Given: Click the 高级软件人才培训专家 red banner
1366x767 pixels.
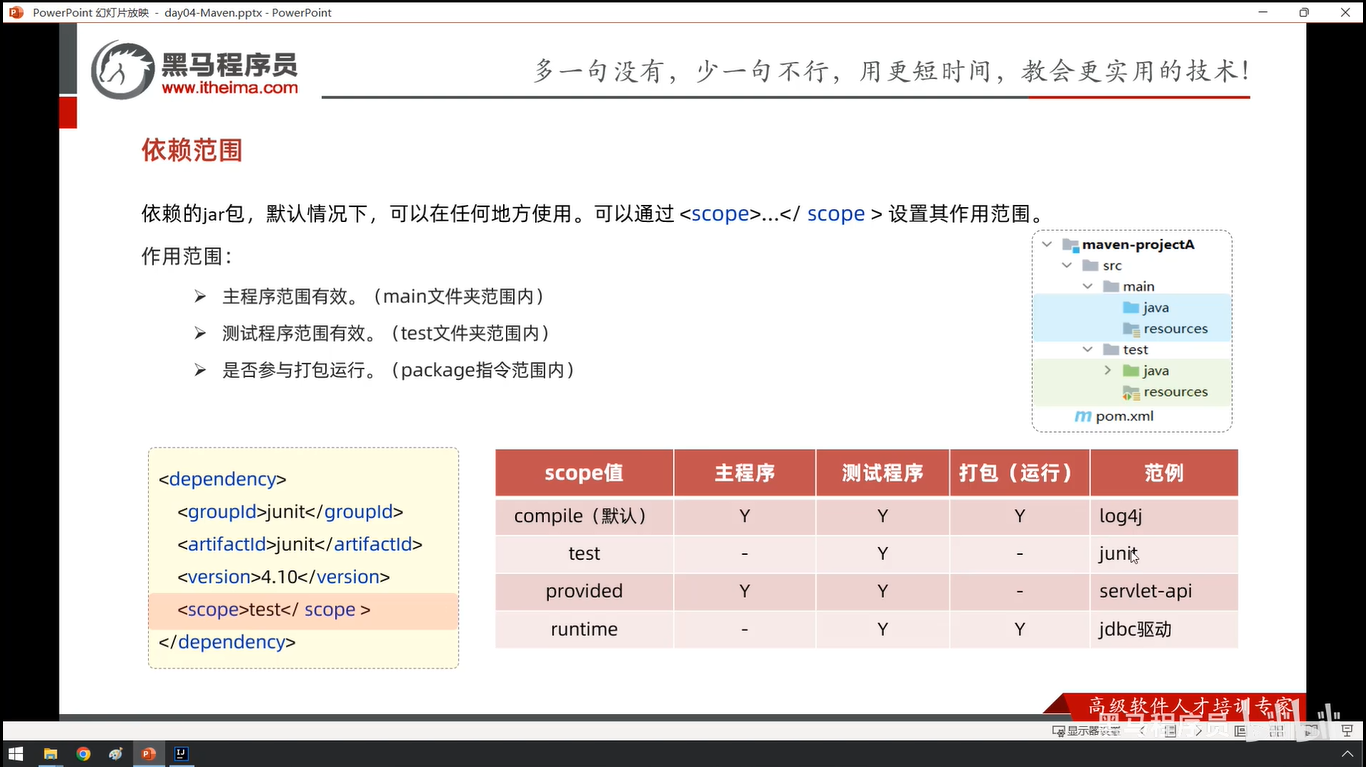Looking at the screenshot, I should (x=1176, y=705).
